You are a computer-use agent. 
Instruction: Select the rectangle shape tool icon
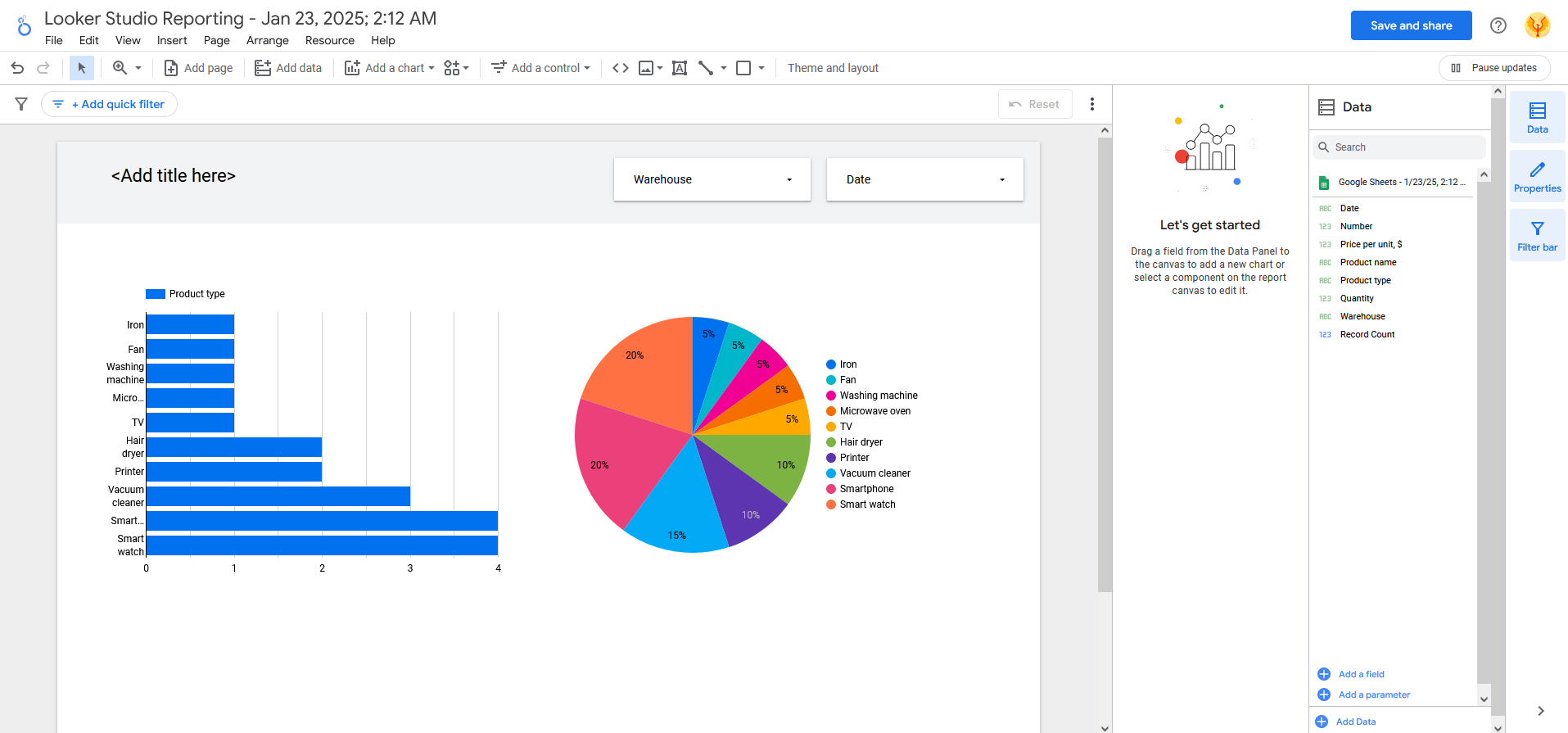coord(743,68)
